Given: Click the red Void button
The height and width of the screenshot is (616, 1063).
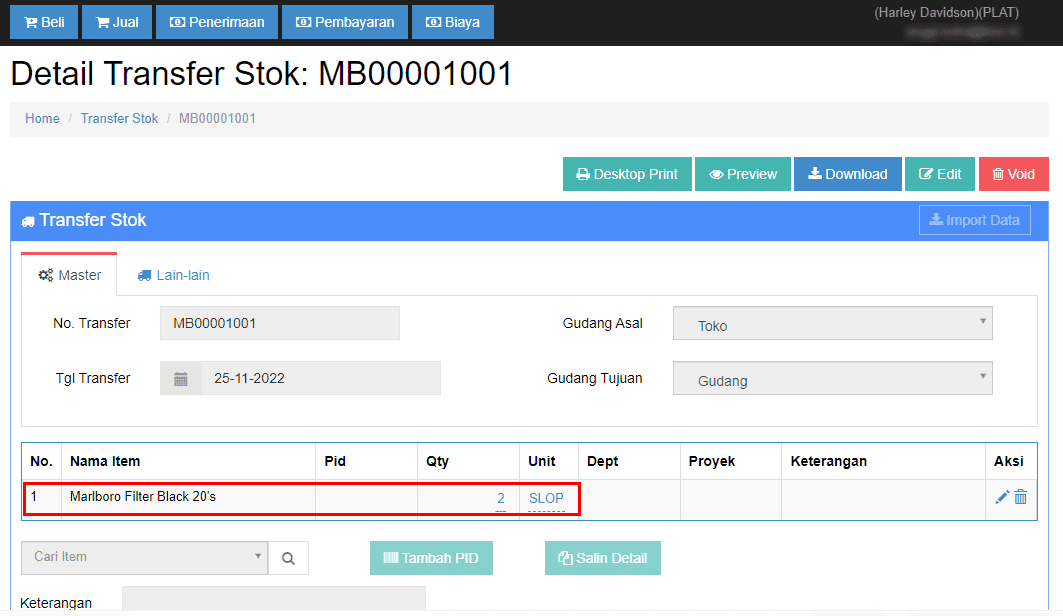Looking at the screenshot, I should point(1013,174).
